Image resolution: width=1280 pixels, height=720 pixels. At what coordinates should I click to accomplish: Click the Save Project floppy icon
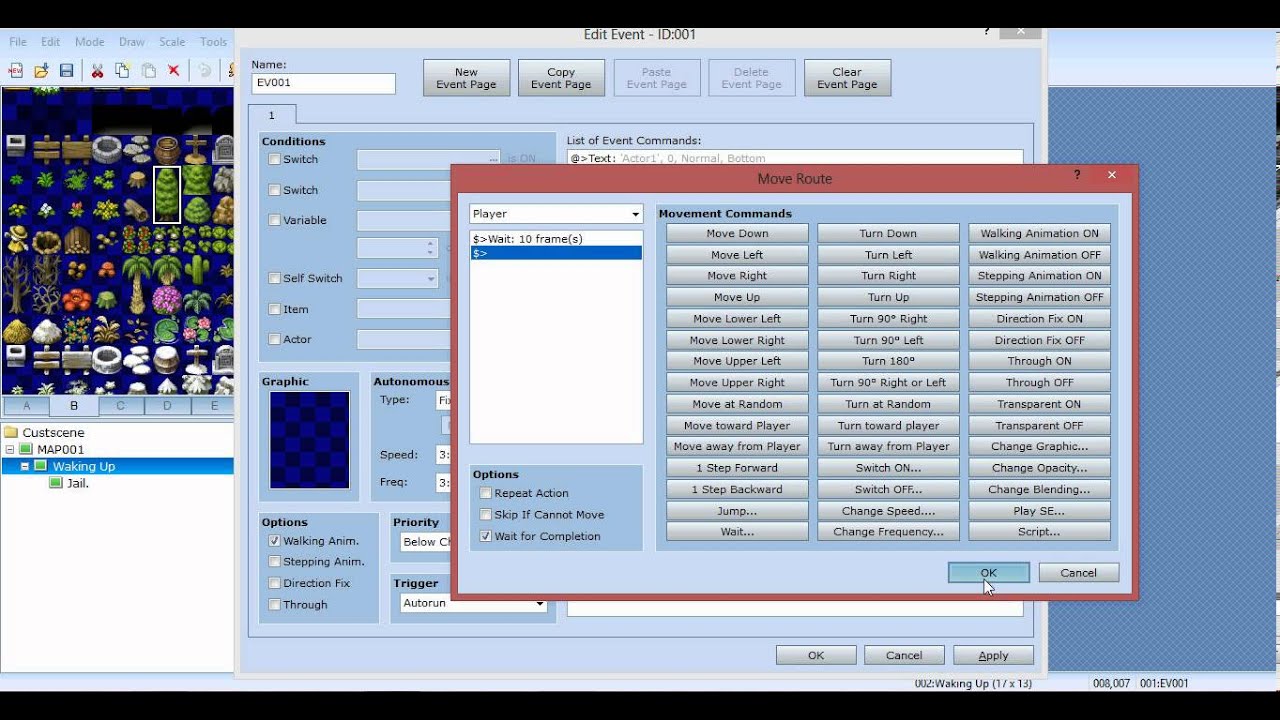pyautogui.click(x=66, y=71)
